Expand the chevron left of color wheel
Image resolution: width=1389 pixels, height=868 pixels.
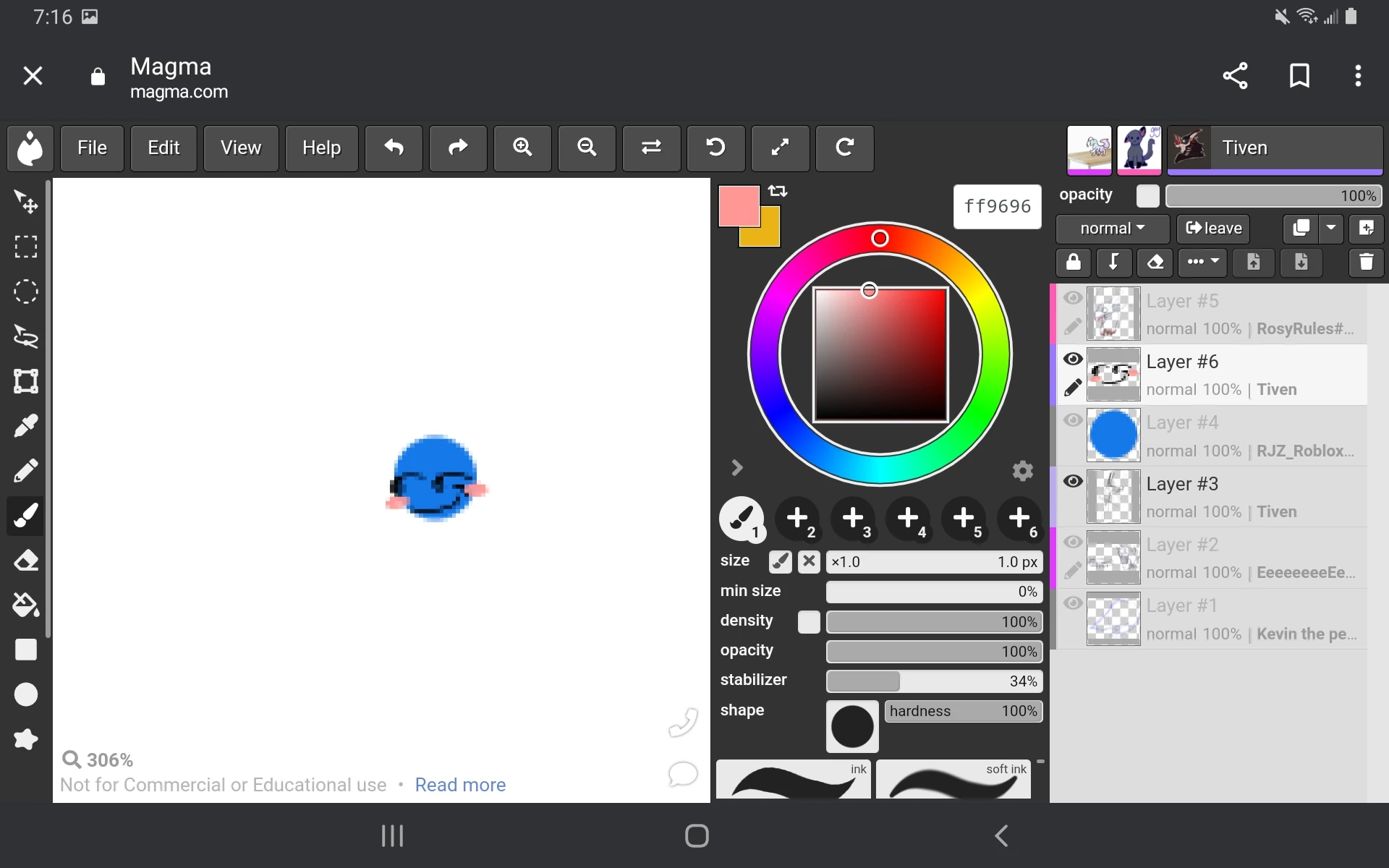pyautogui.click(x=736, y=468)
